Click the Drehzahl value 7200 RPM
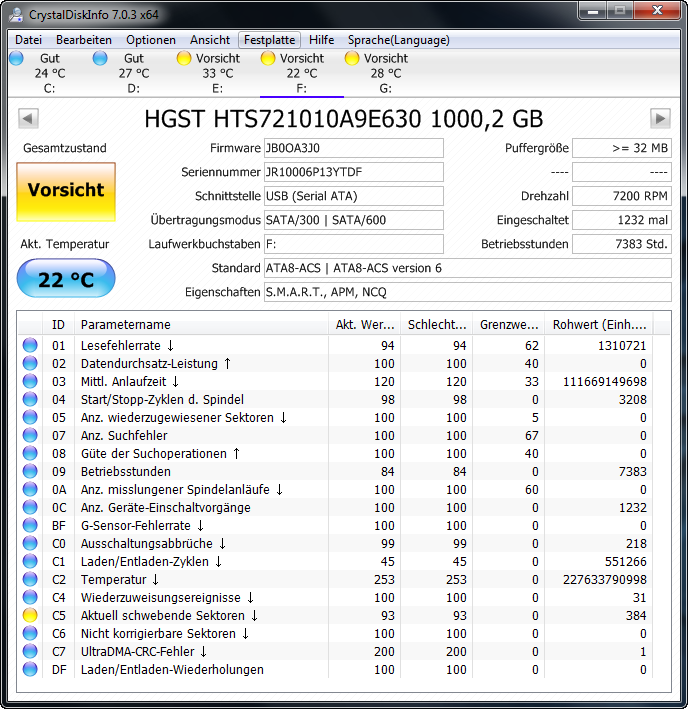The width and height of the screenshot is (688, 709). 622,196
